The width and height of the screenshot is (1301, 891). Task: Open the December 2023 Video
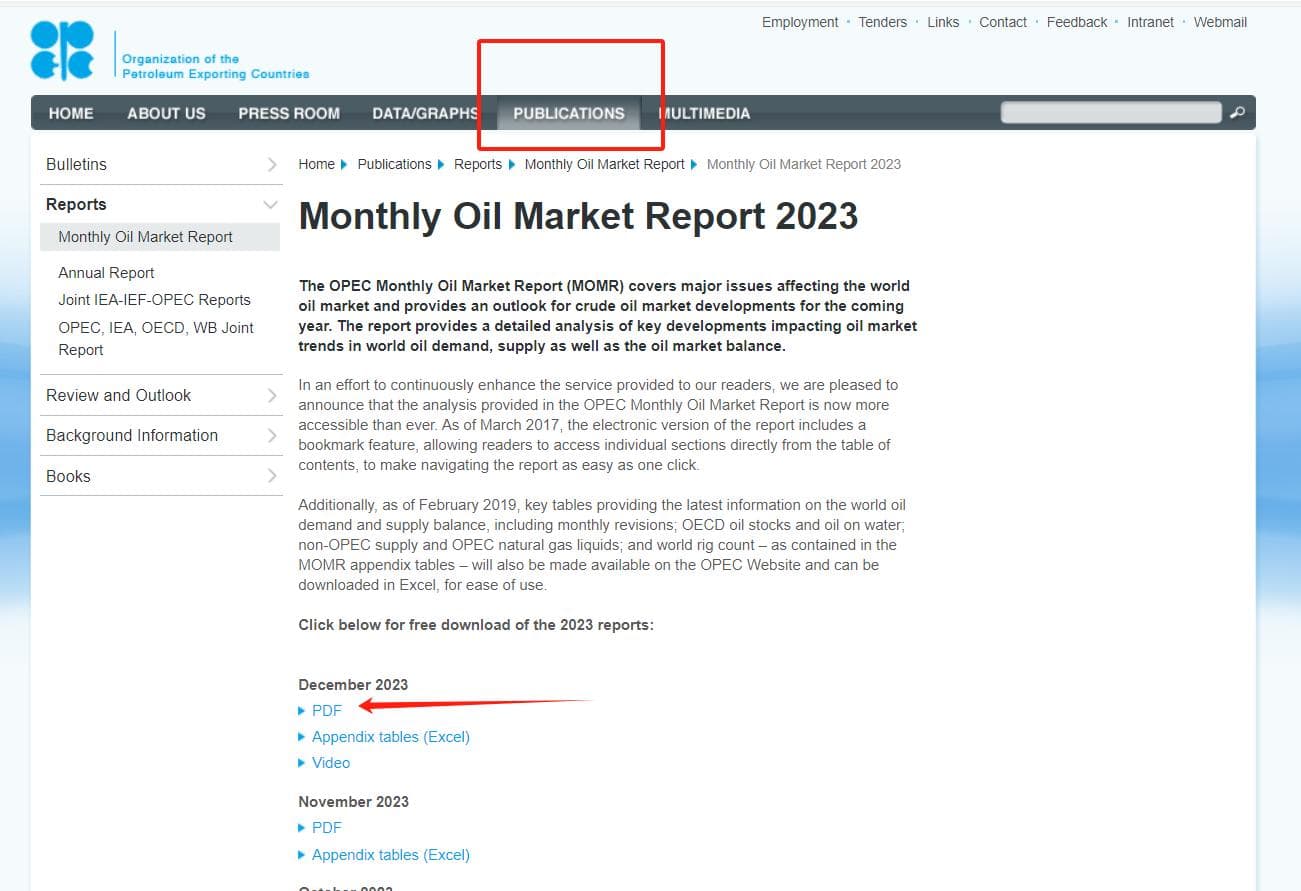(x=330, y=762)
